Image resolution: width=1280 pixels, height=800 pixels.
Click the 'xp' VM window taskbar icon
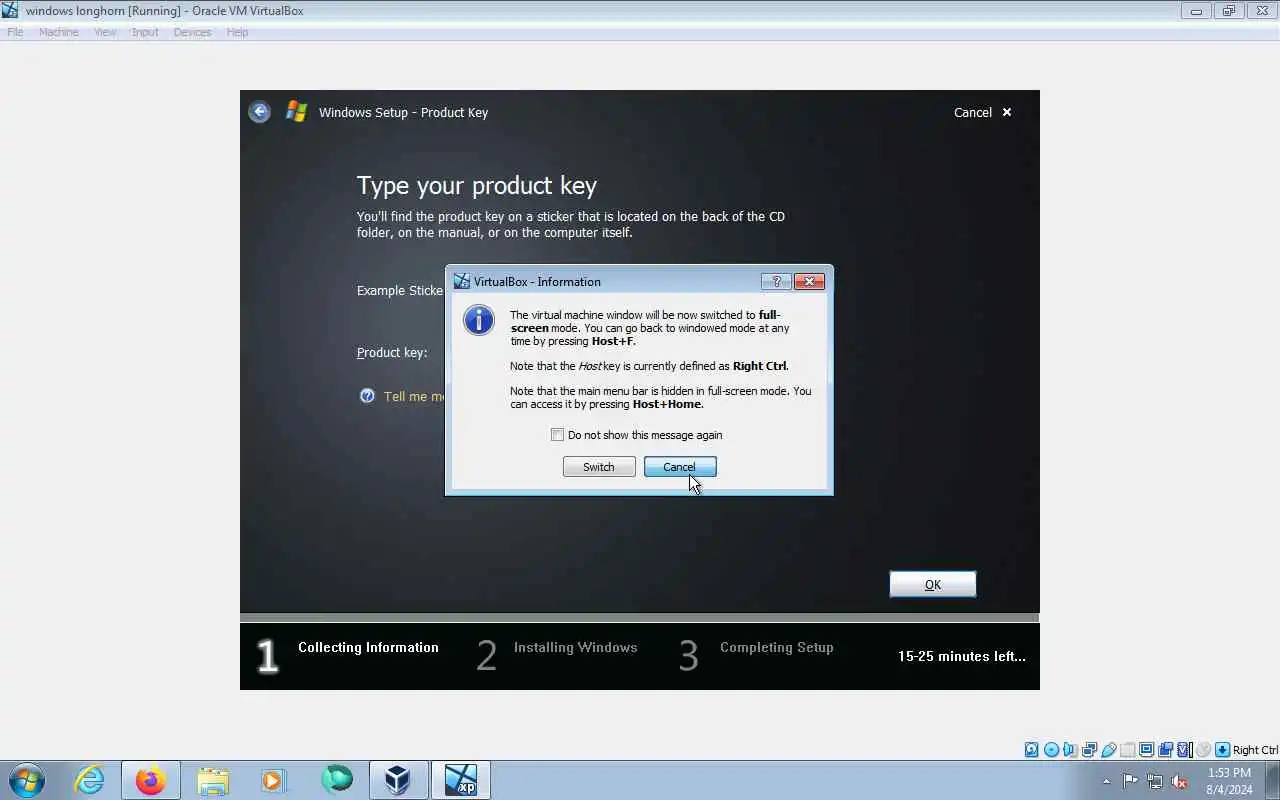coord(461,780)
